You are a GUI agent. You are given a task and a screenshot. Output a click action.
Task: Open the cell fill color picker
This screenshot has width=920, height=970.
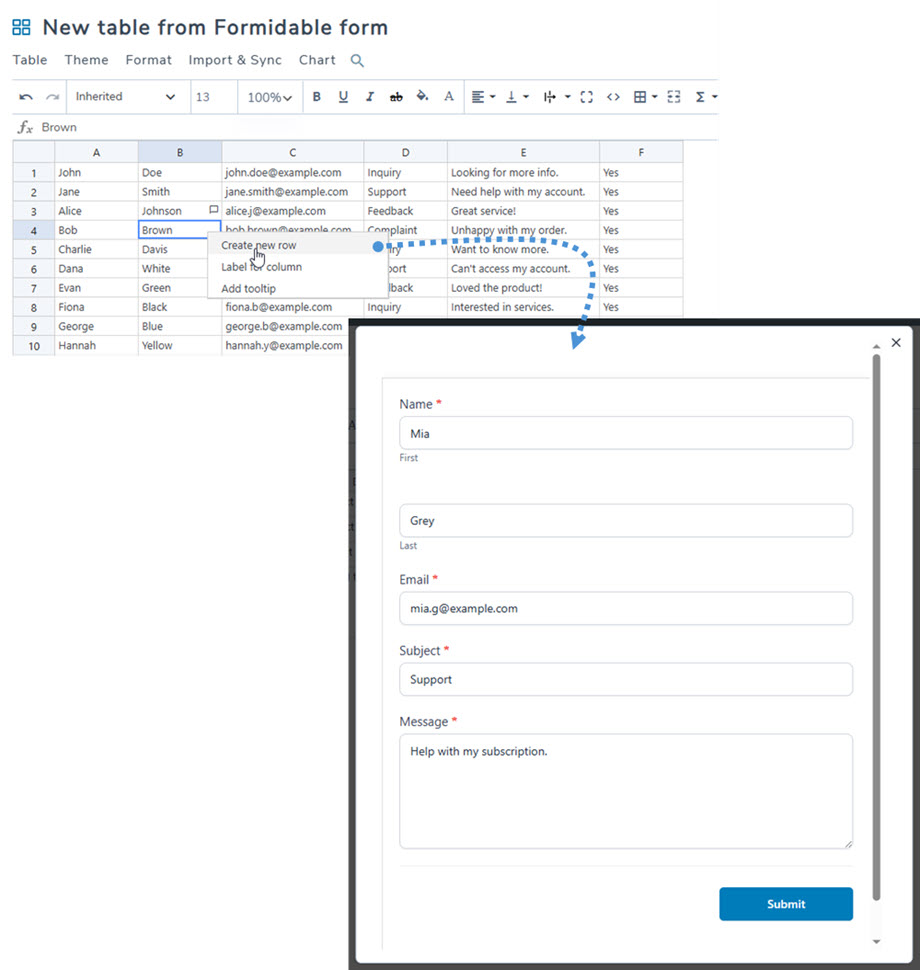(x=422, y=97)
